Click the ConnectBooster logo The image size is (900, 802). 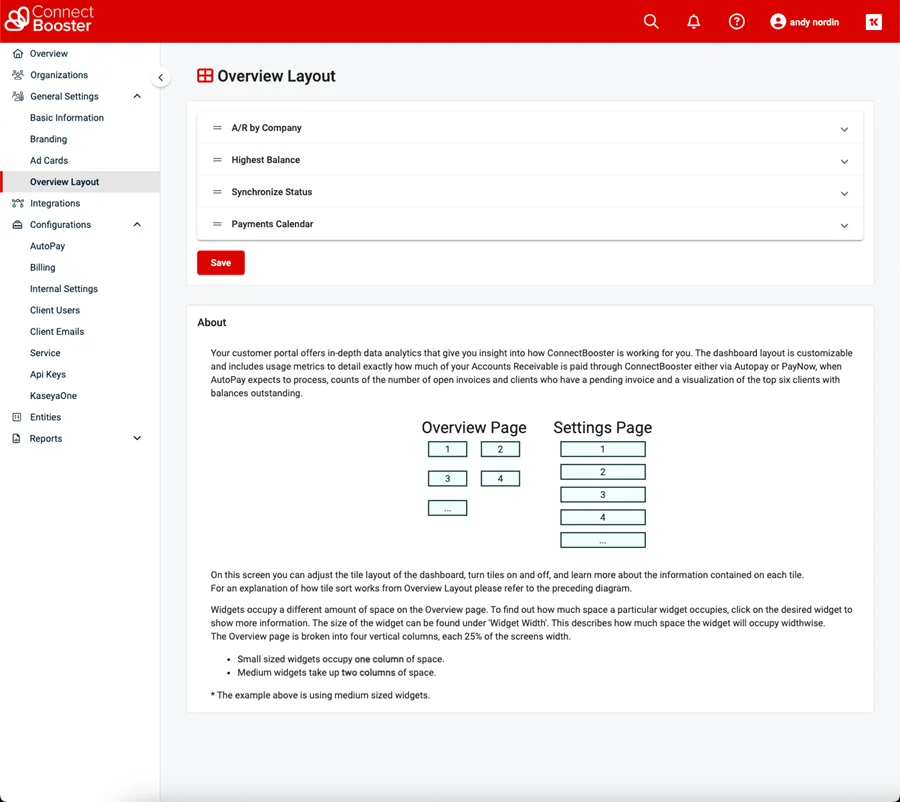pos(50,20)
